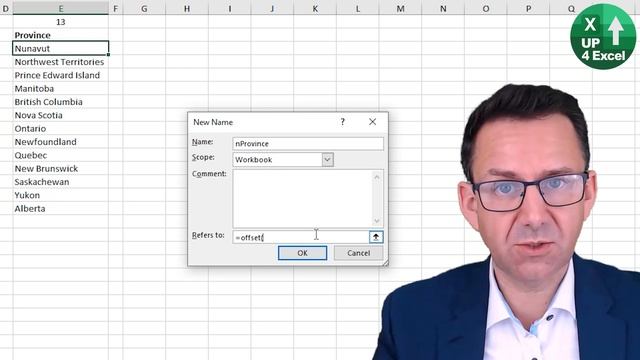Click the Comment box scroll down arrow
This screenshot has width=640, height=360.
pyautogui.click(x=377, y=221)
